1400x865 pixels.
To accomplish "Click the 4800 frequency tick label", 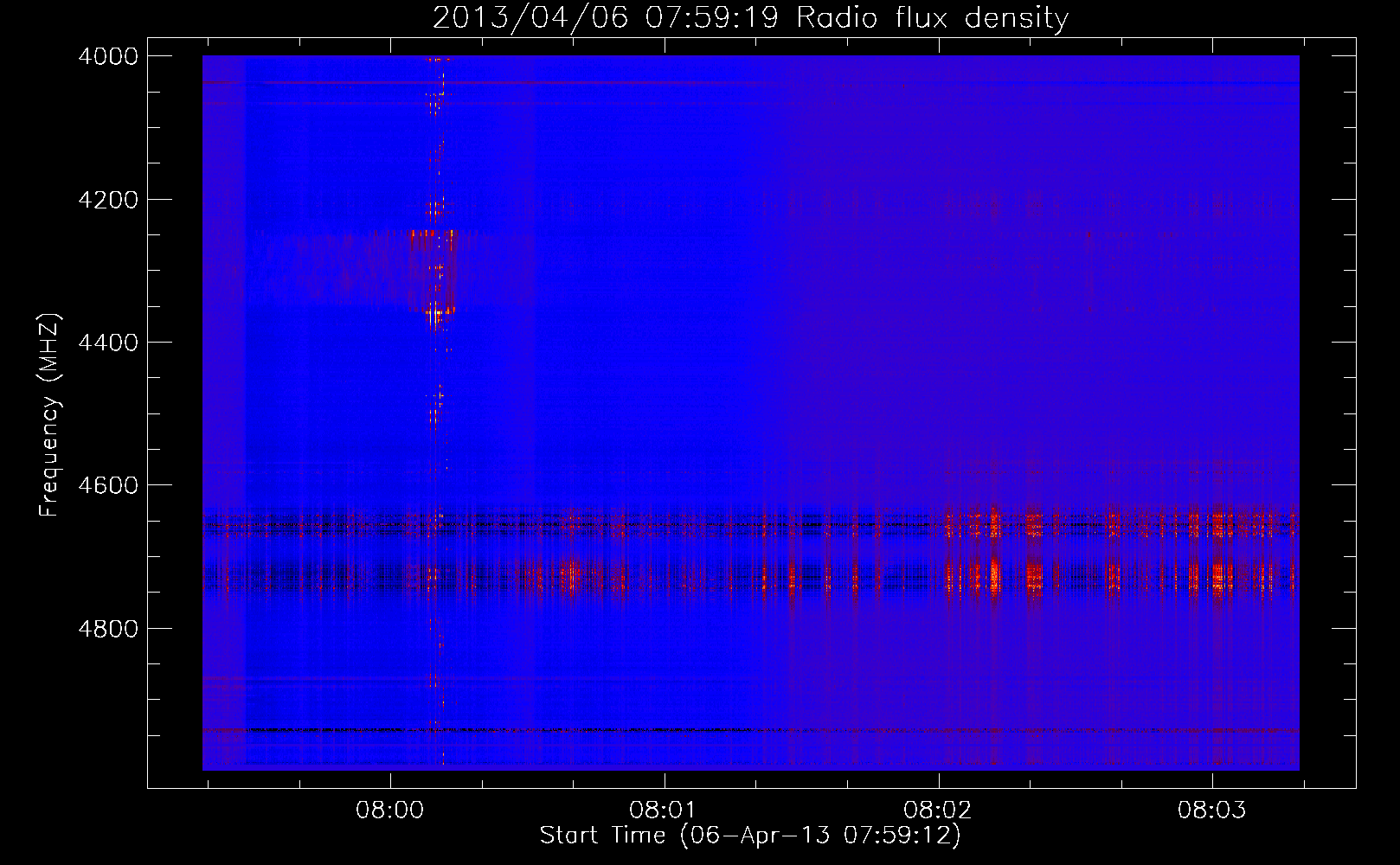I will click(x=108, y=629).
